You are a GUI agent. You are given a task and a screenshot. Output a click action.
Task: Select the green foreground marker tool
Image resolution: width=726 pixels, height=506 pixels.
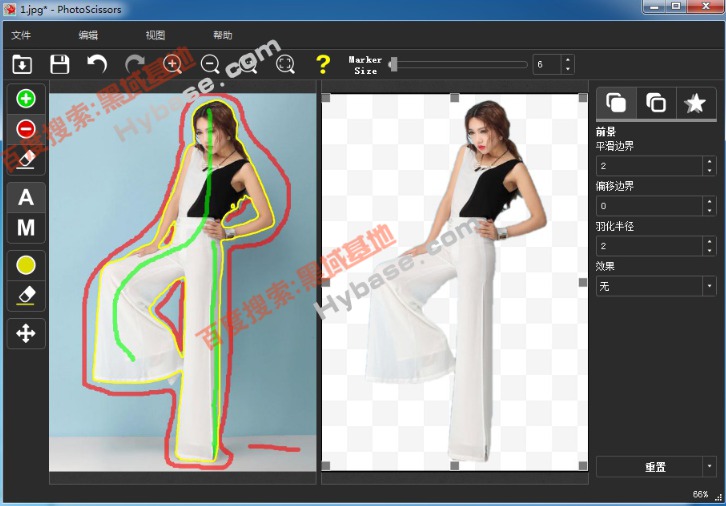point(26,99)
